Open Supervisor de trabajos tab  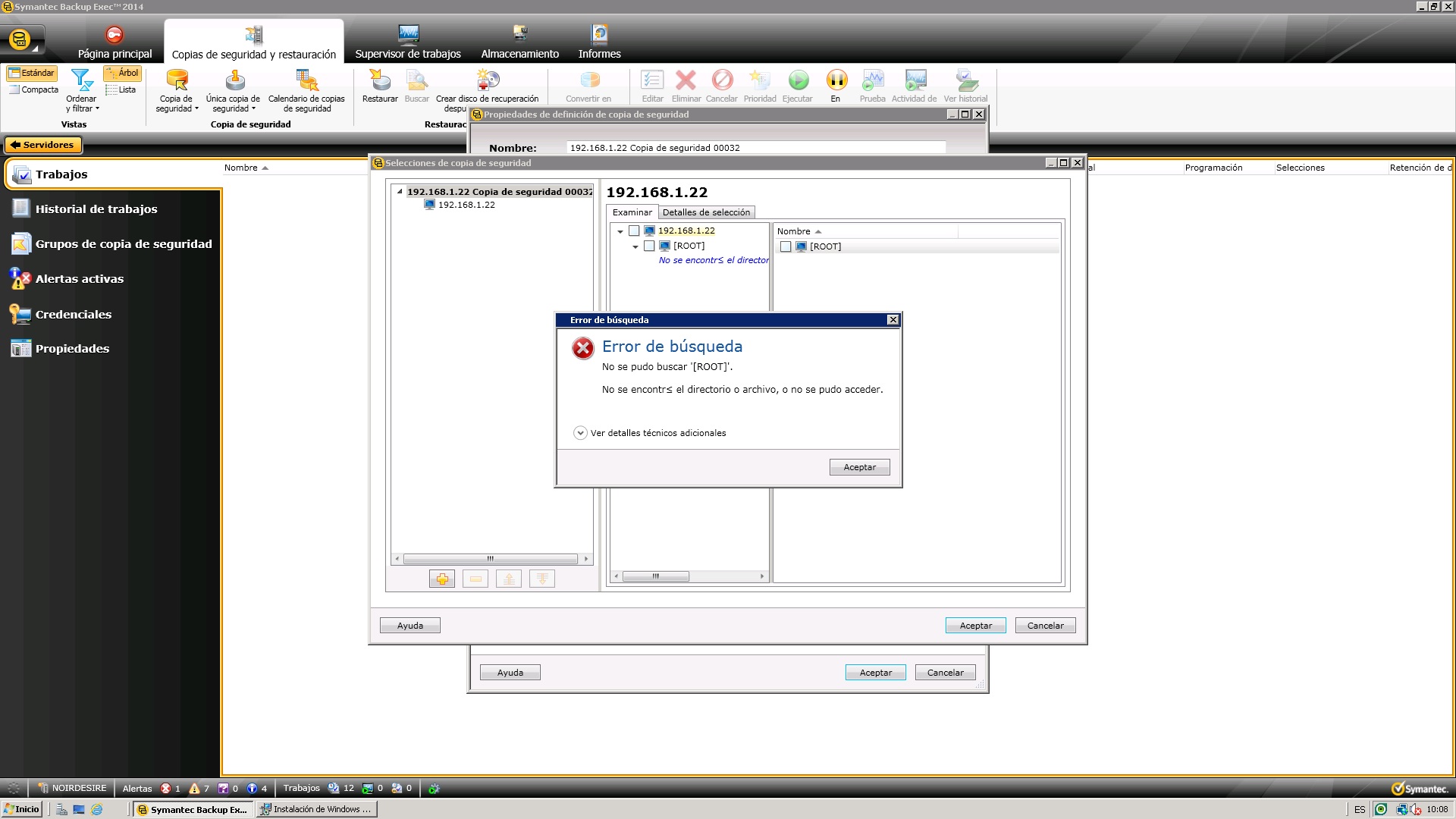(408, 42)
